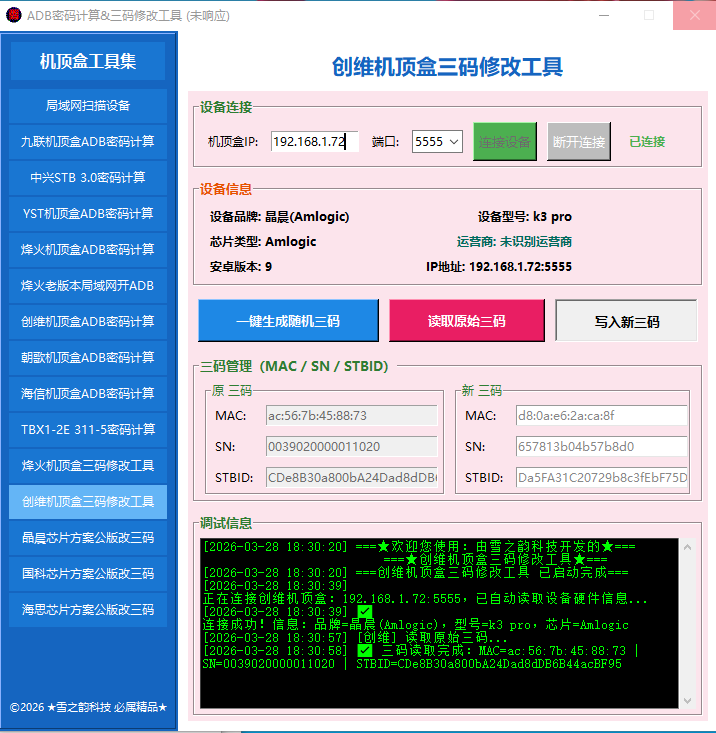Click the 写入新三码 button
Image resolution: width=716 pixels, height=733 pixels.
click(626, 321)
